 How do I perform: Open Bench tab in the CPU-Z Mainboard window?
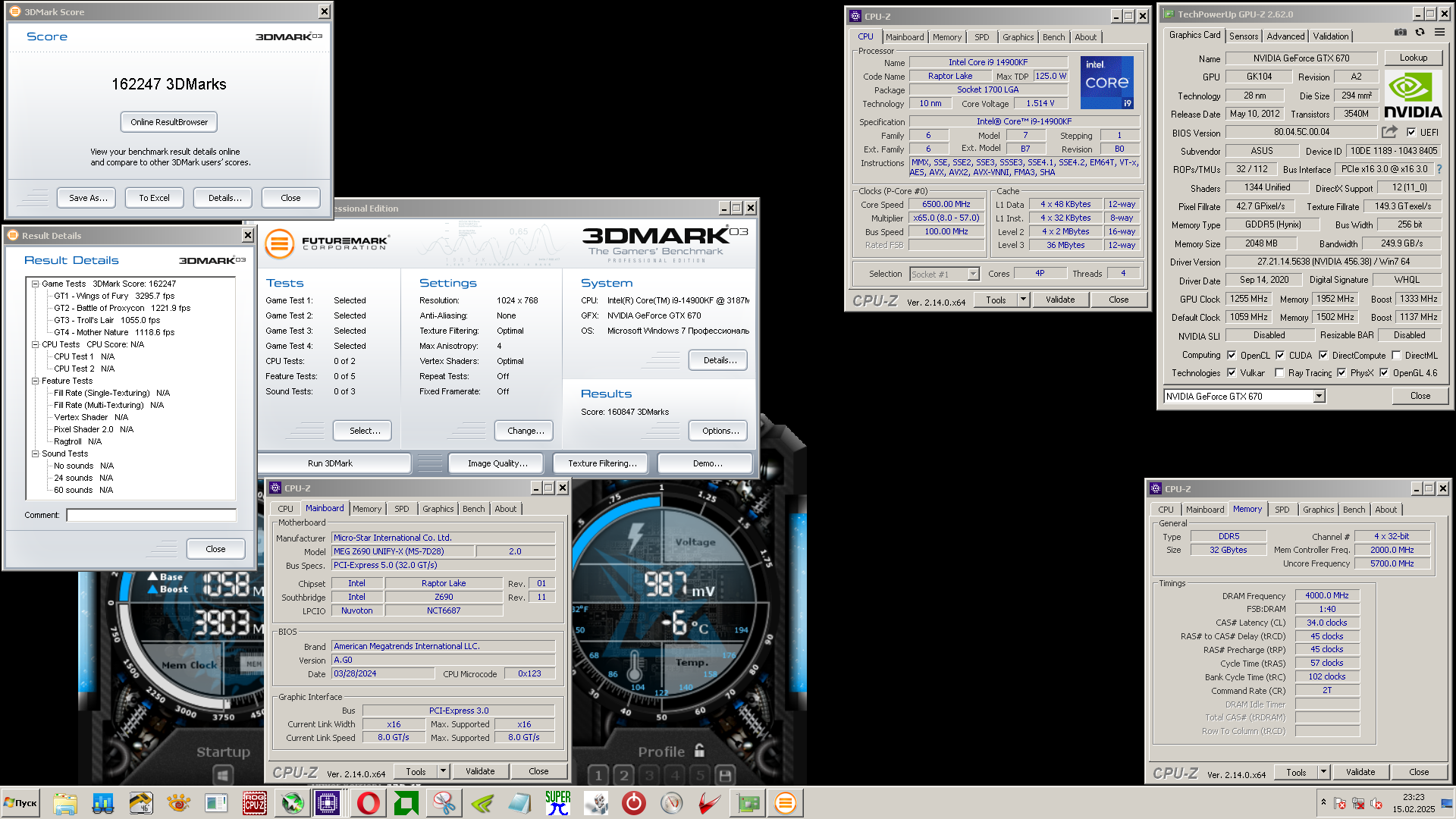click(x=473, y=509)
